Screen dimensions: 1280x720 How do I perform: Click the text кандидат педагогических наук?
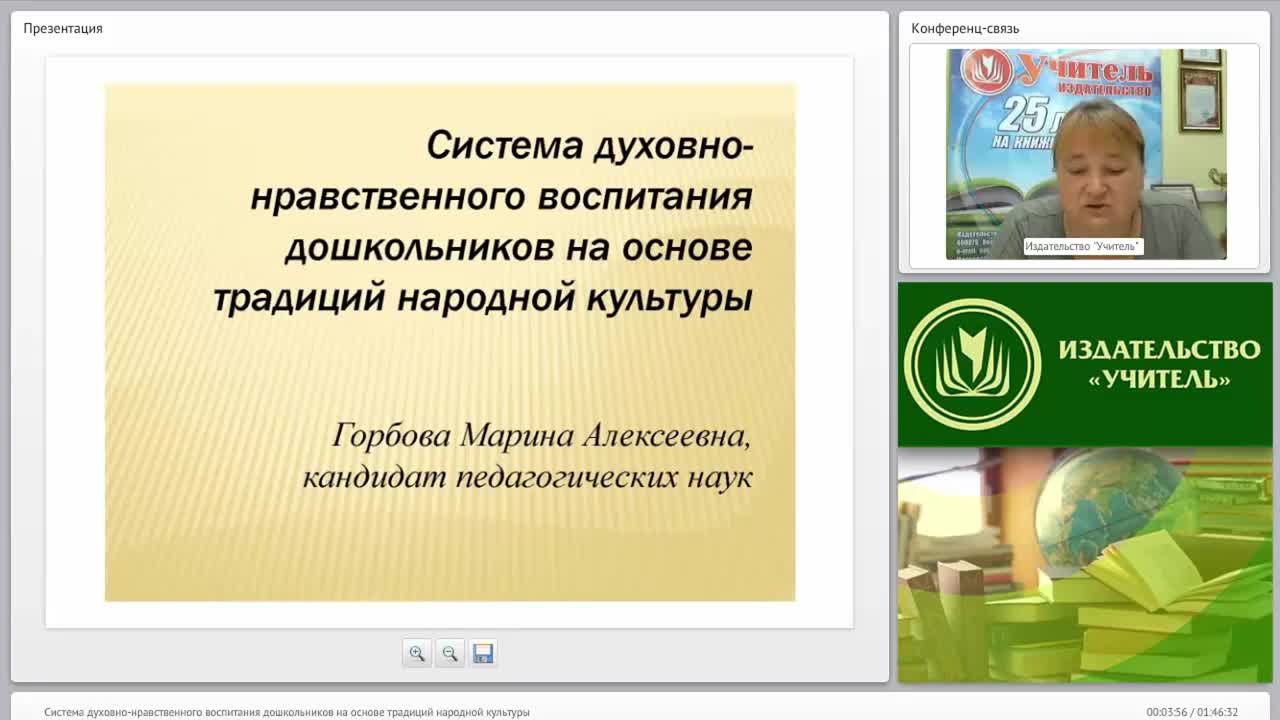point(527,477)
